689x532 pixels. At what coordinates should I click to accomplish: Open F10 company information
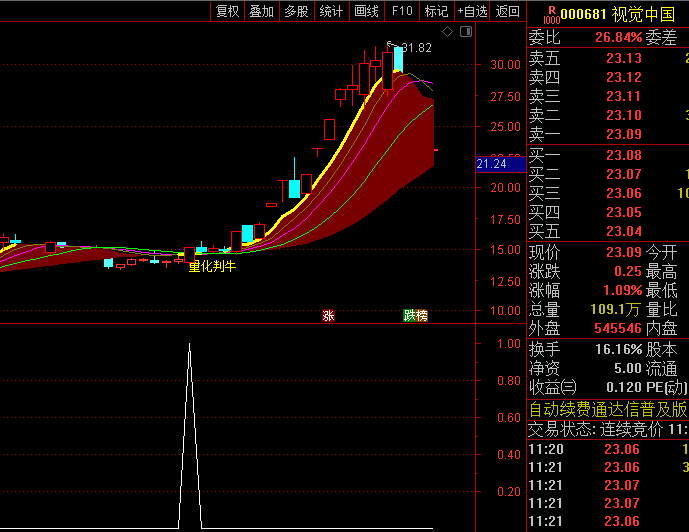tap(402, 11)
